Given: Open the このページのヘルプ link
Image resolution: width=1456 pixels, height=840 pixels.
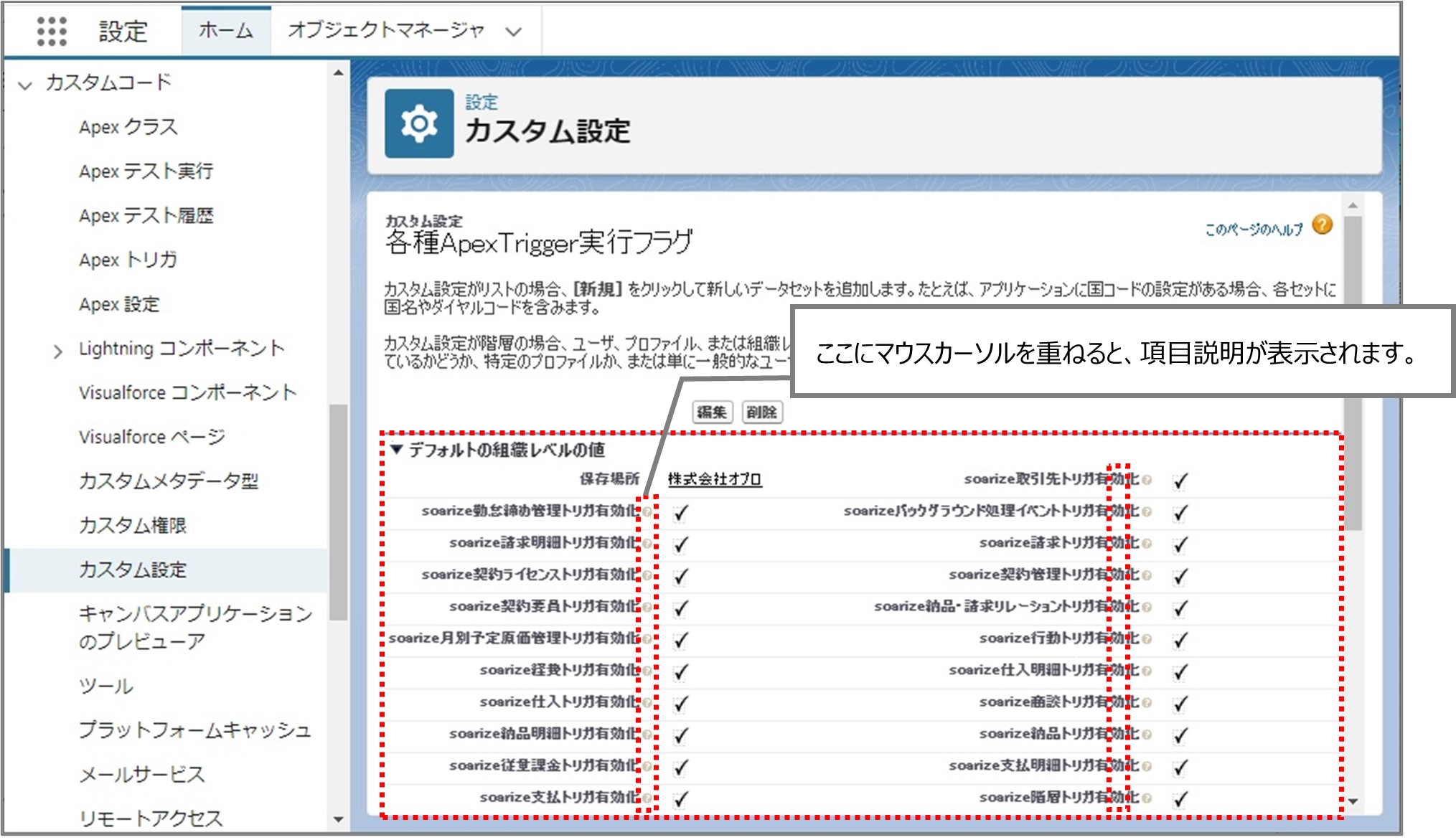Looking at the screenshot, I should pyautogui.click(x=1254, y=229).
